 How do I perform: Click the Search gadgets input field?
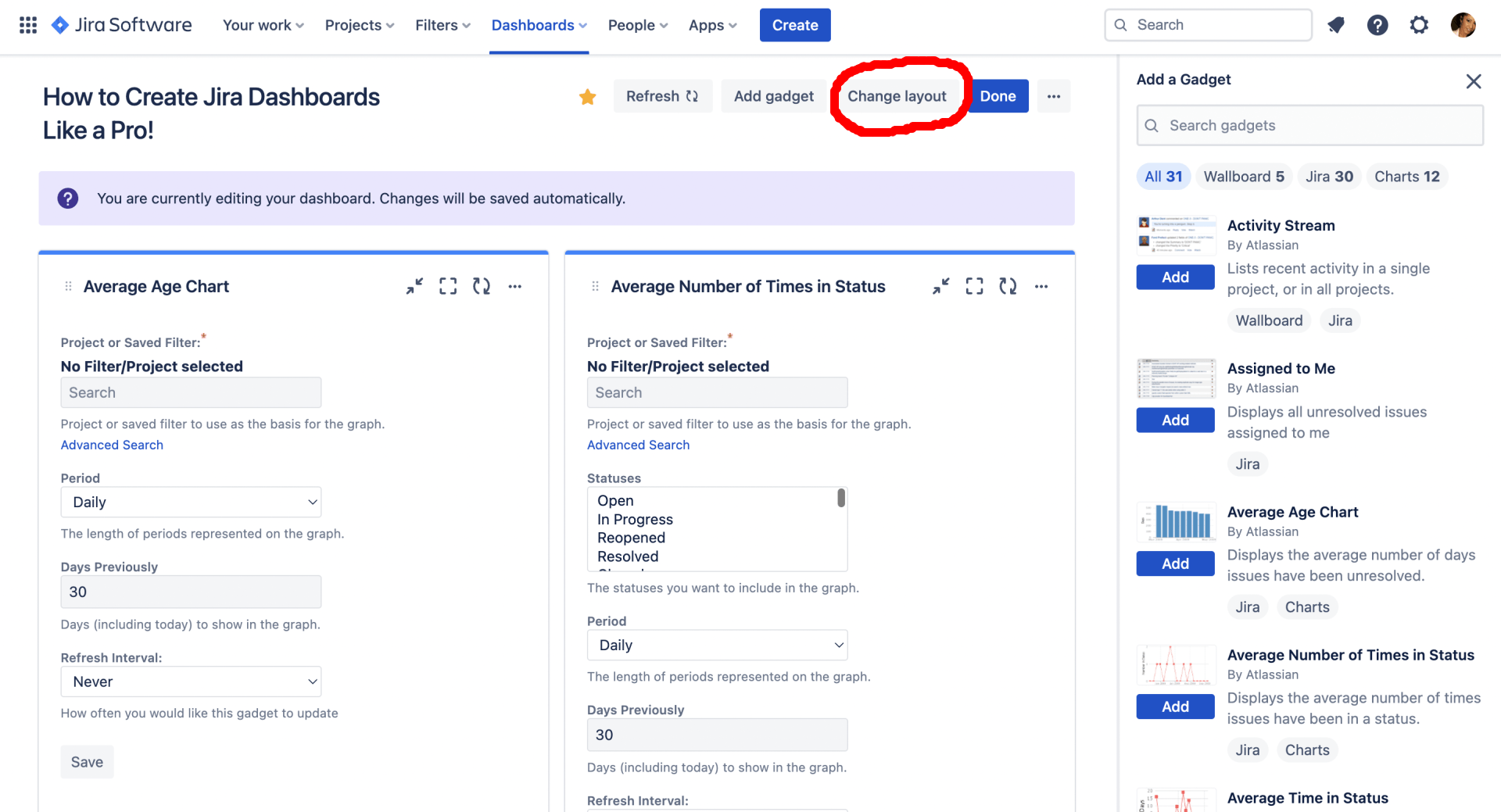coord(1309,126)
